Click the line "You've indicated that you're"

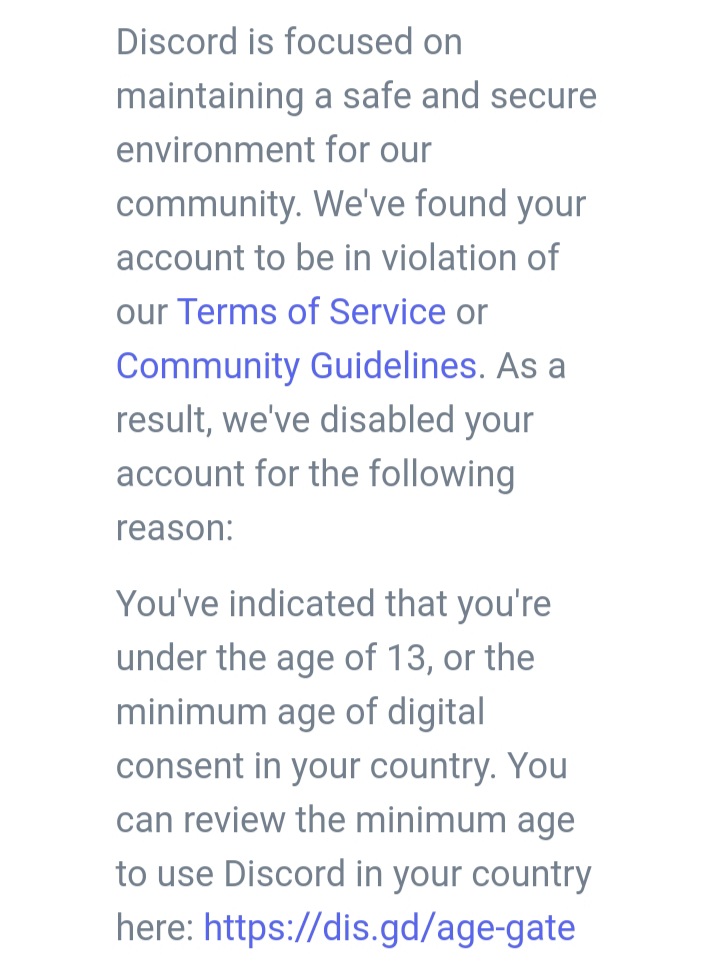[x=333, y=603]
